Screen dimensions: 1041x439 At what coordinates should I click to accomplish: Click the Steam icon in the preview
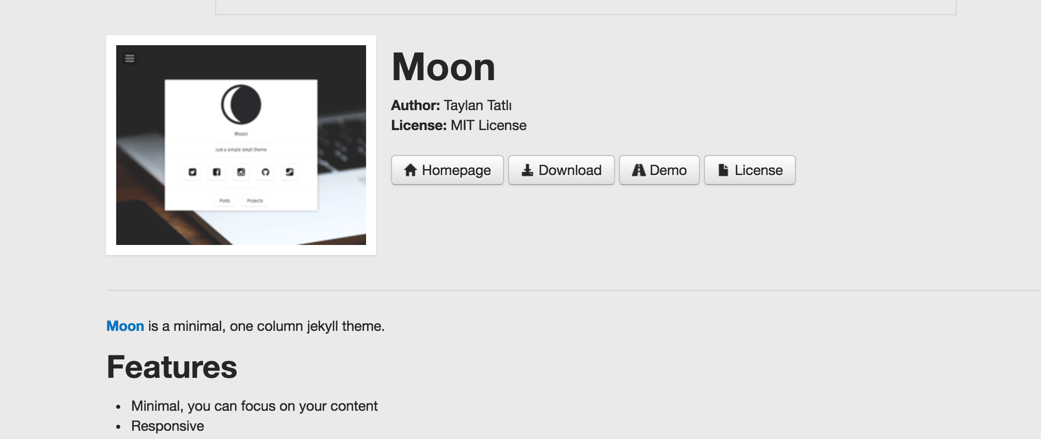coord(289,172)
